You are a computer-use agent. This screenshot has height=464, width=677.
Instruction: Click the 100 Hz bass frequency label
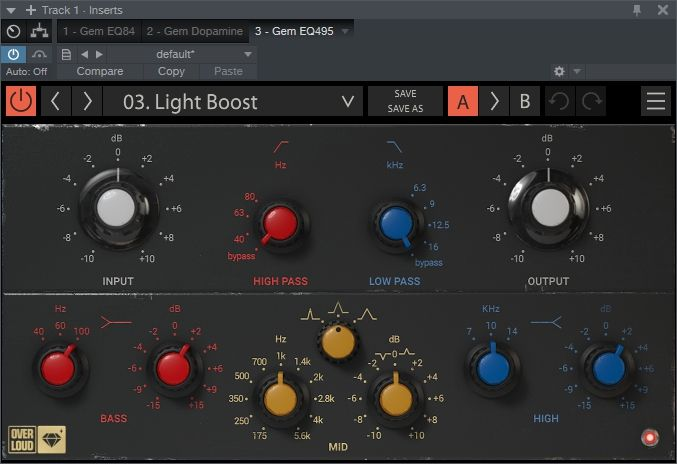[82, 331]
